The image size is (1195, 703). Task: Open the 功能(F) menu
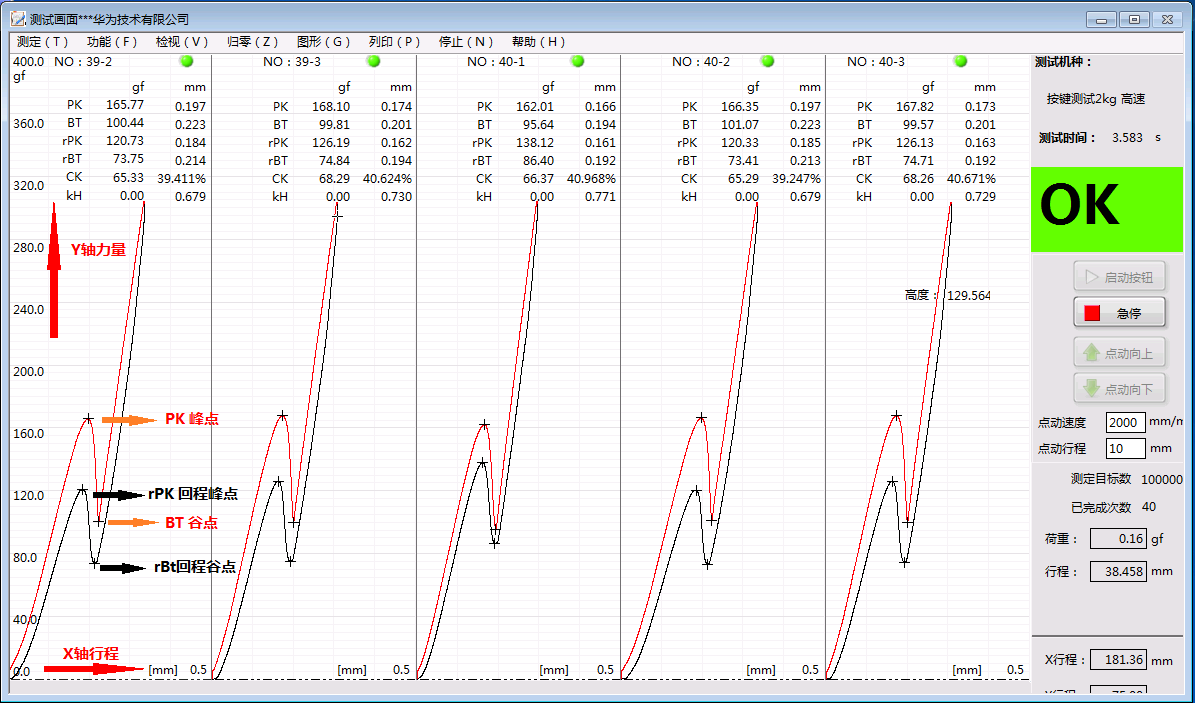[x=112, y=42]
